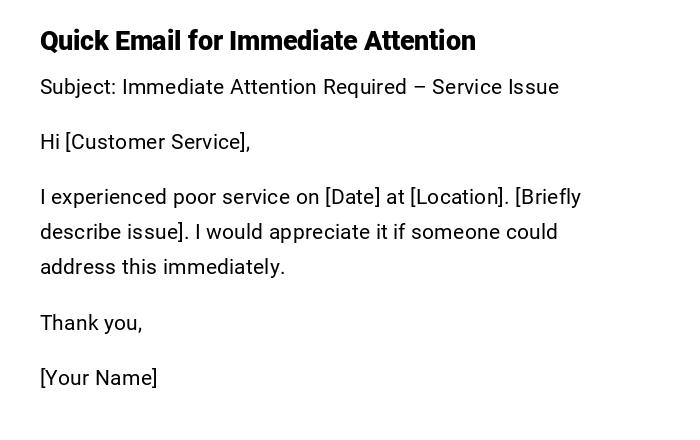Viewport: 700px width, 440px height.
Task: Click the heading 'Quick Email for Immediate Attention'
Action: pyautogui.click(x=258, y=41)
